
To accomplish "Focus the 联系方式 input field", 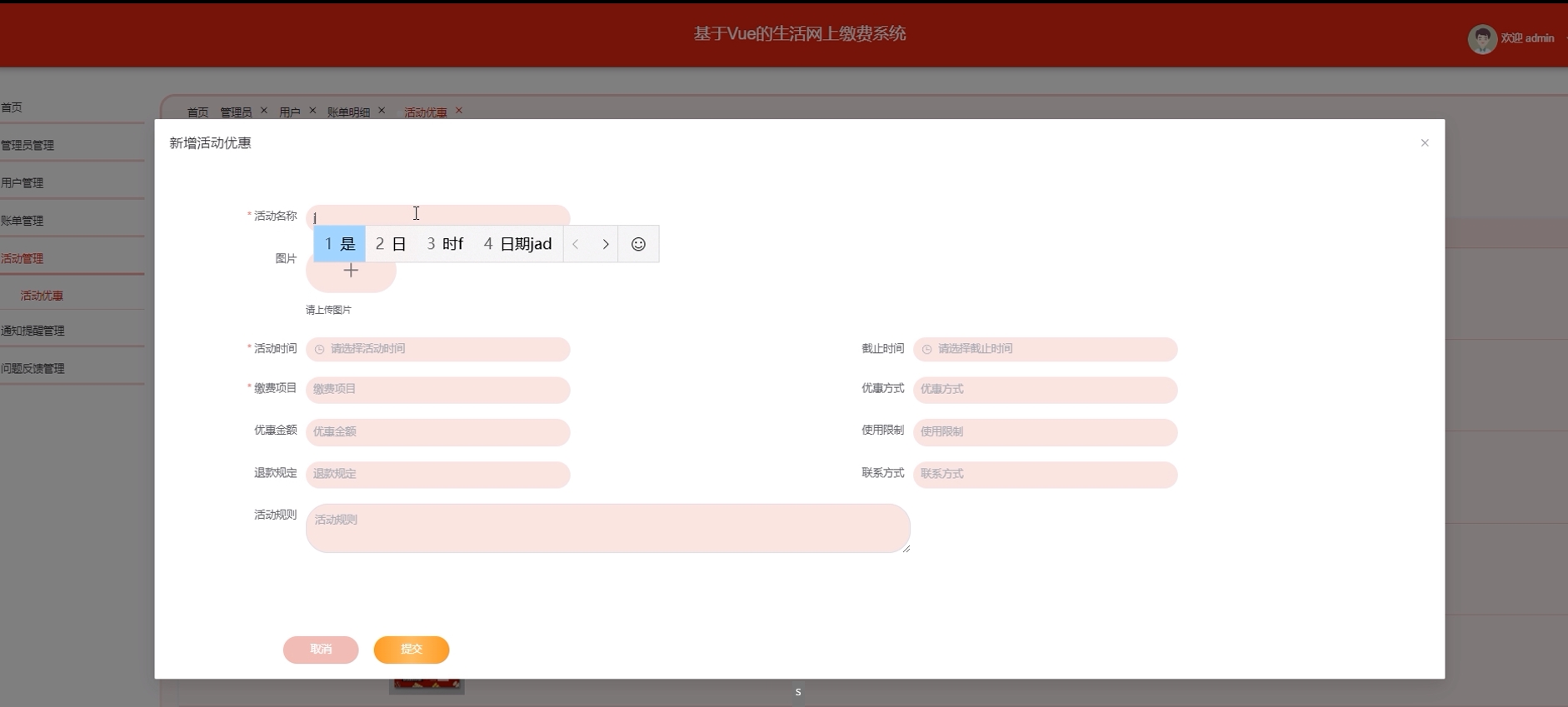I will pos(1045,474).
